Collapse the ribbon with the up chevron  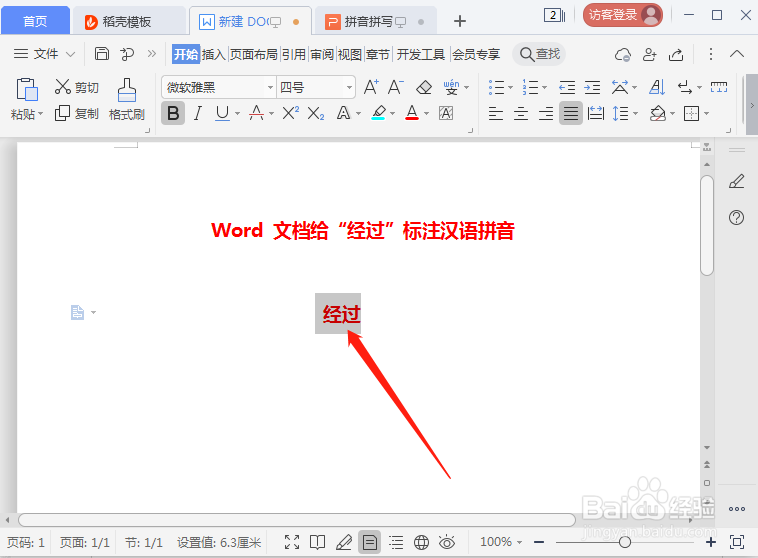coord(737,54)
